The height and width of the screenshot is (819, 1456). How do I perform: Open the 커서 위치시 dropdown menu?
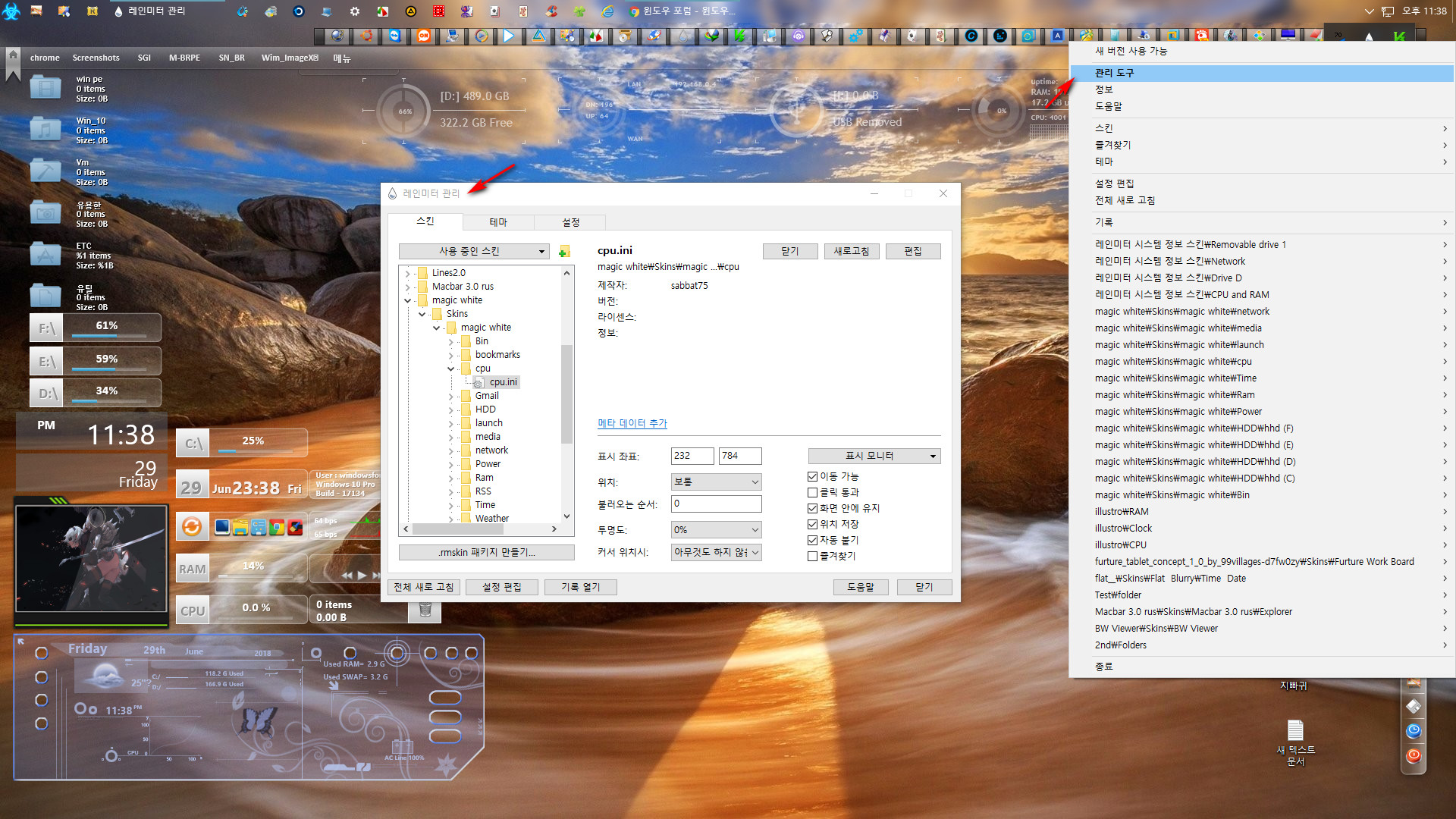(x=715, y=552)
